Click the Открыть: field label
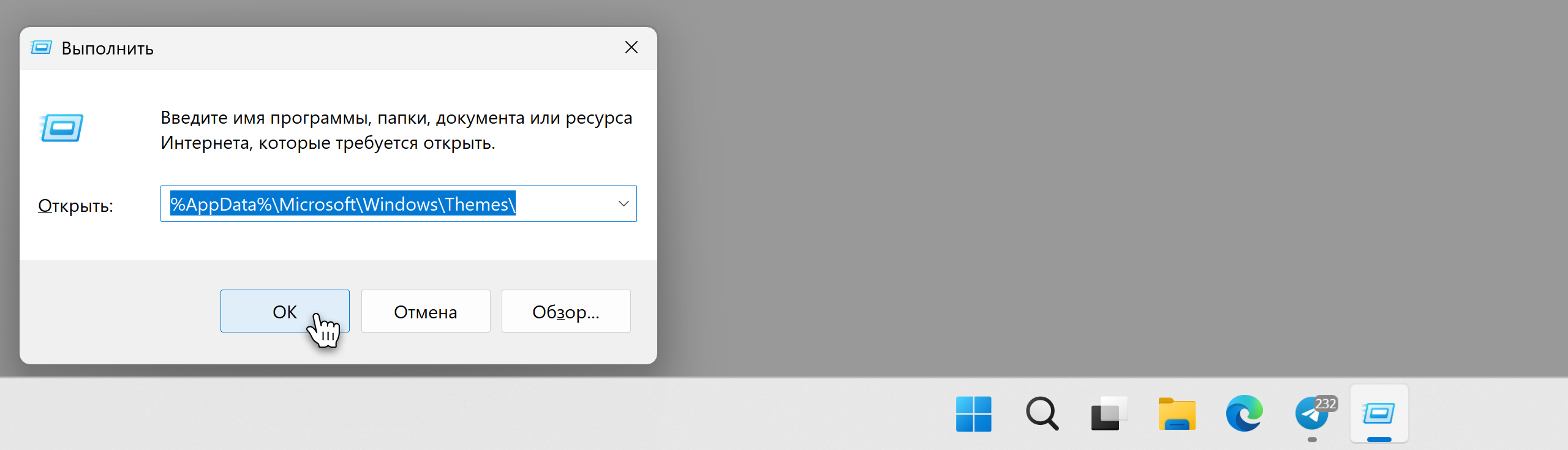 [75, 206]
